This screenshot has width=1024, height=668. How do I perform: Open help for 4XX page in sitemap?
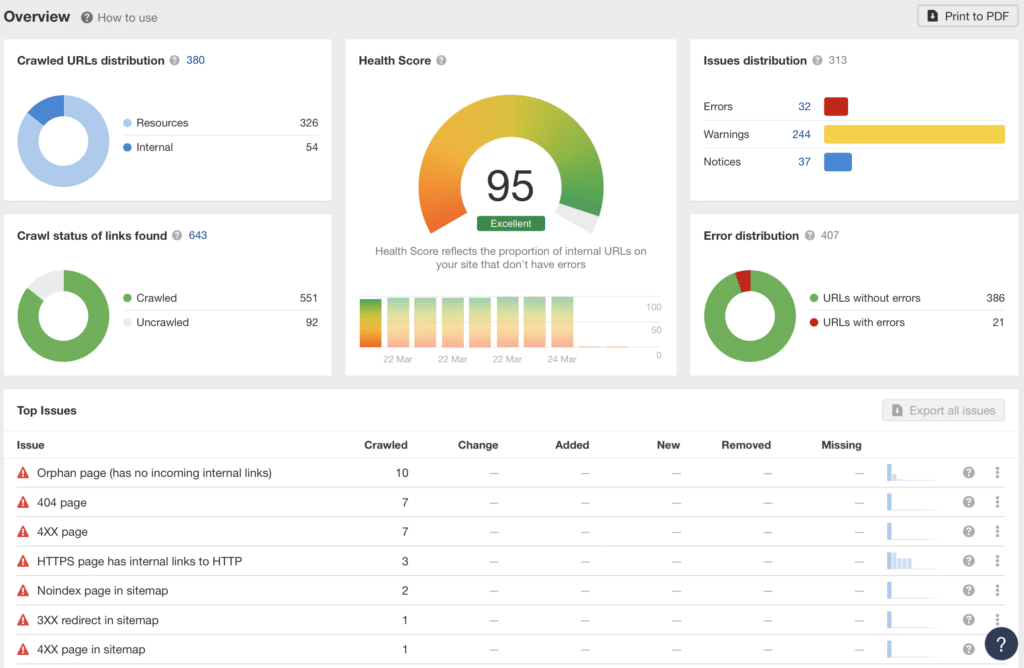pos(968,648)
